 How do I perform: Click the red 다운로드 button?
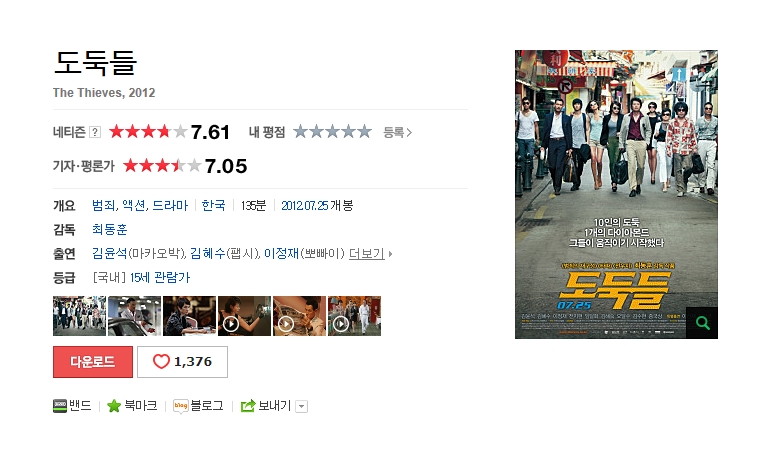pyautogui.click(x=93, y=362)
